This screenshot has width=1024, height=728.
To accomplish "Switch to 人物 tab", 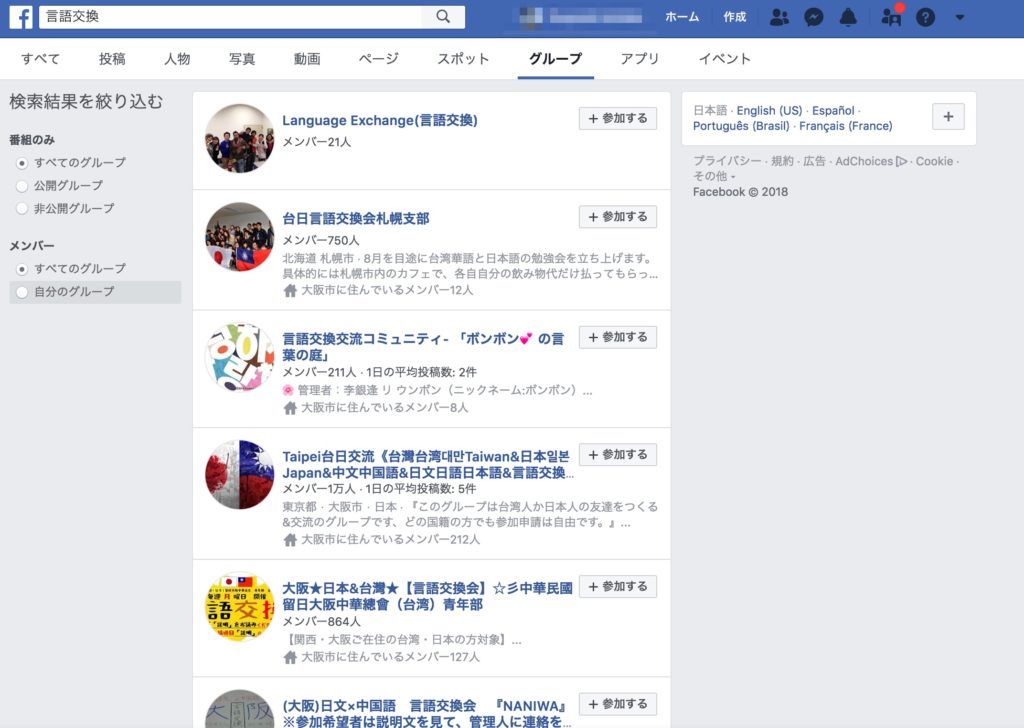I will [177, 59].
